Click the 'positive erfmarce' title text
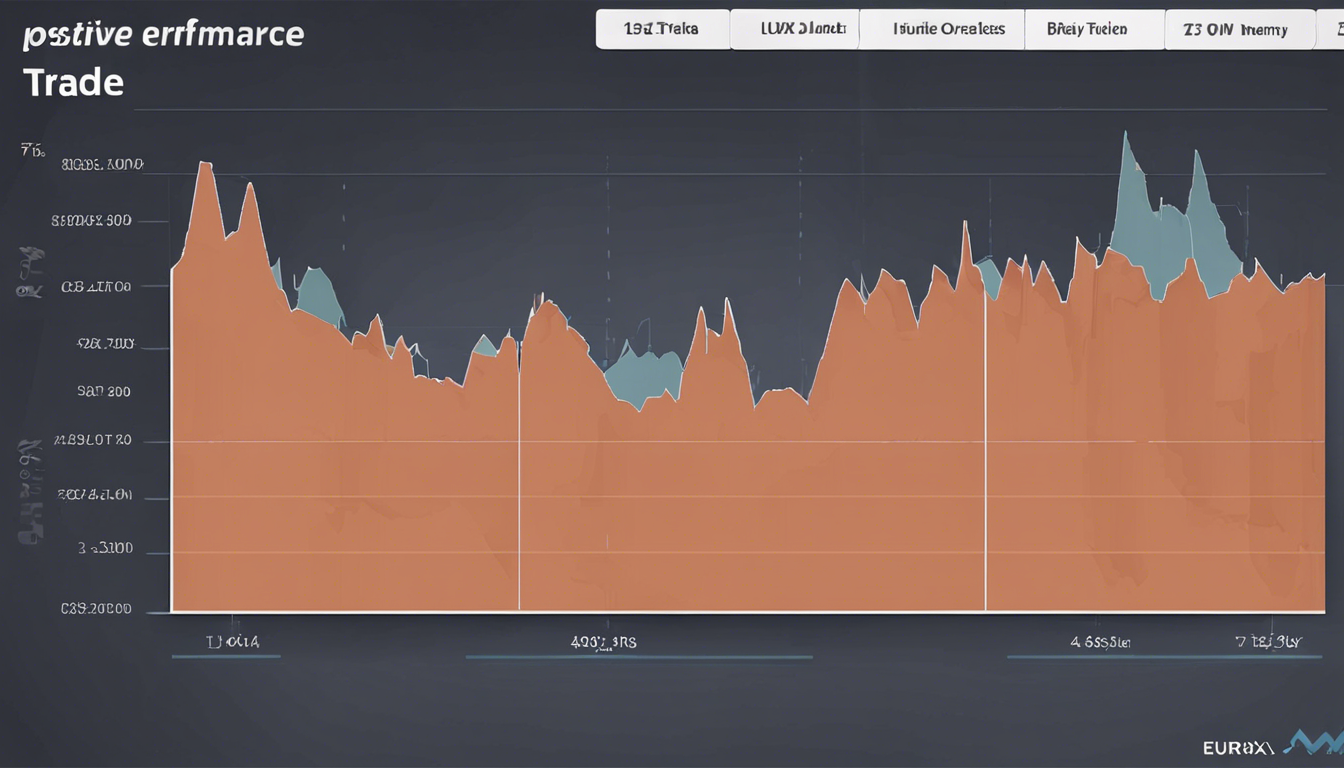The height and width of the screenshot is (768, 1344). (162, 34)
